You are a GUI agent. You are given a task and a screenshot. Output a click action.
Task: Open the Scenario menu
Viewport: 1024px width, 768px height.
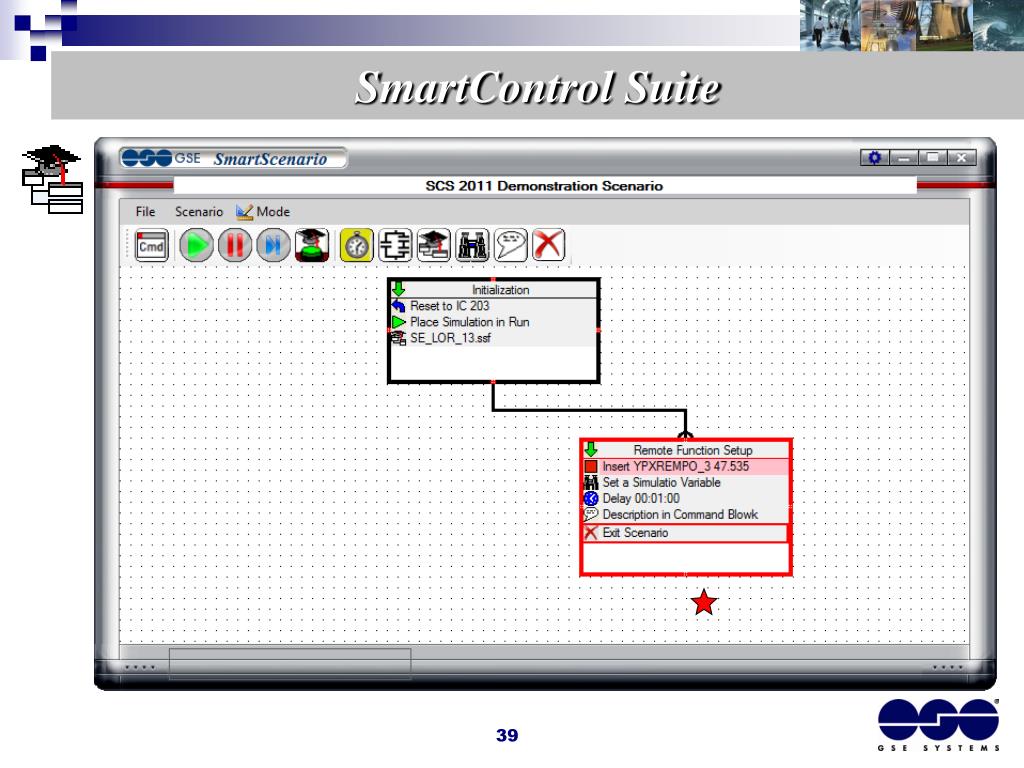click(199, 212)
